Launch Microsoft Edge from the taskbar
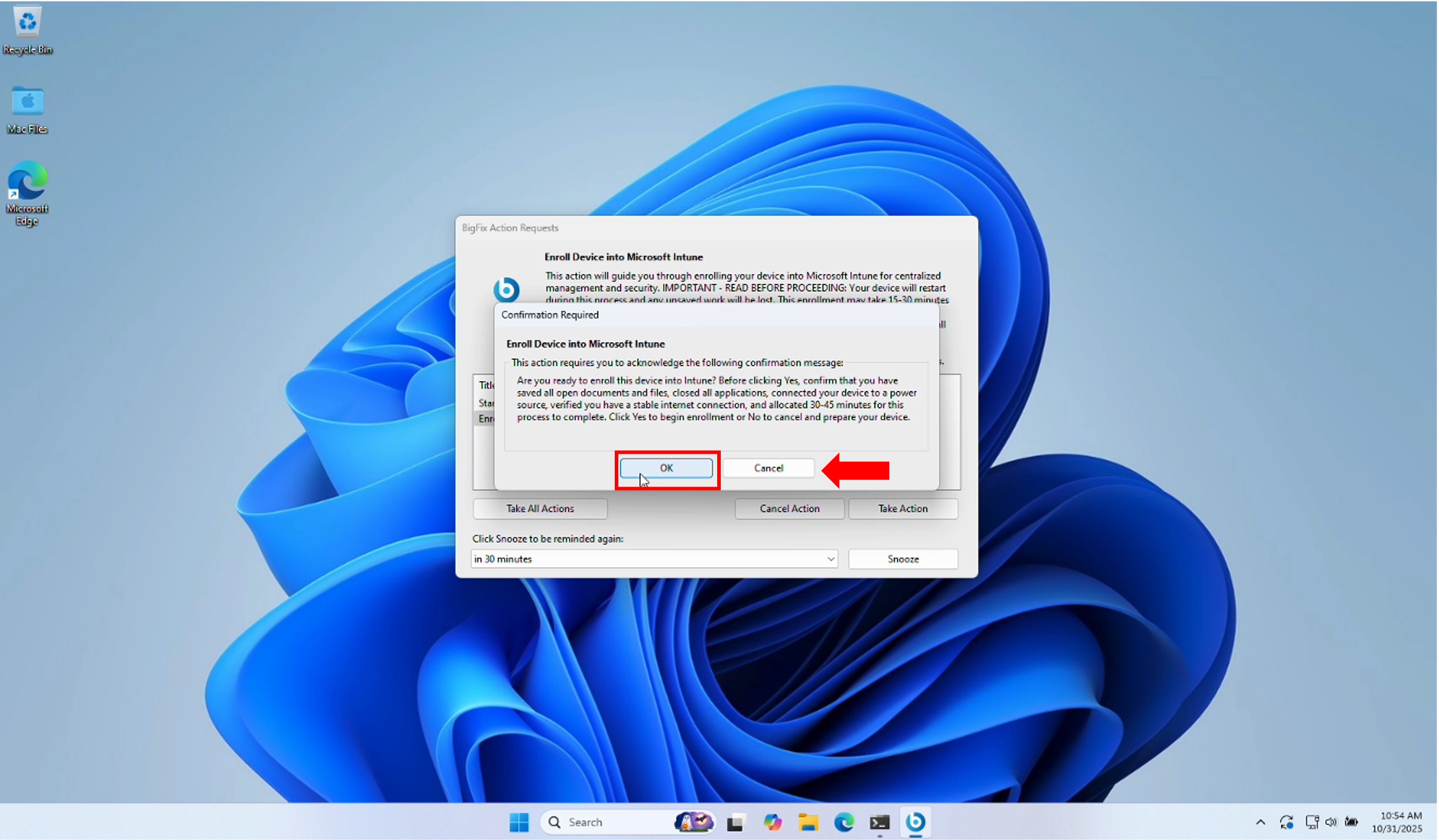 tap(844, 822)
